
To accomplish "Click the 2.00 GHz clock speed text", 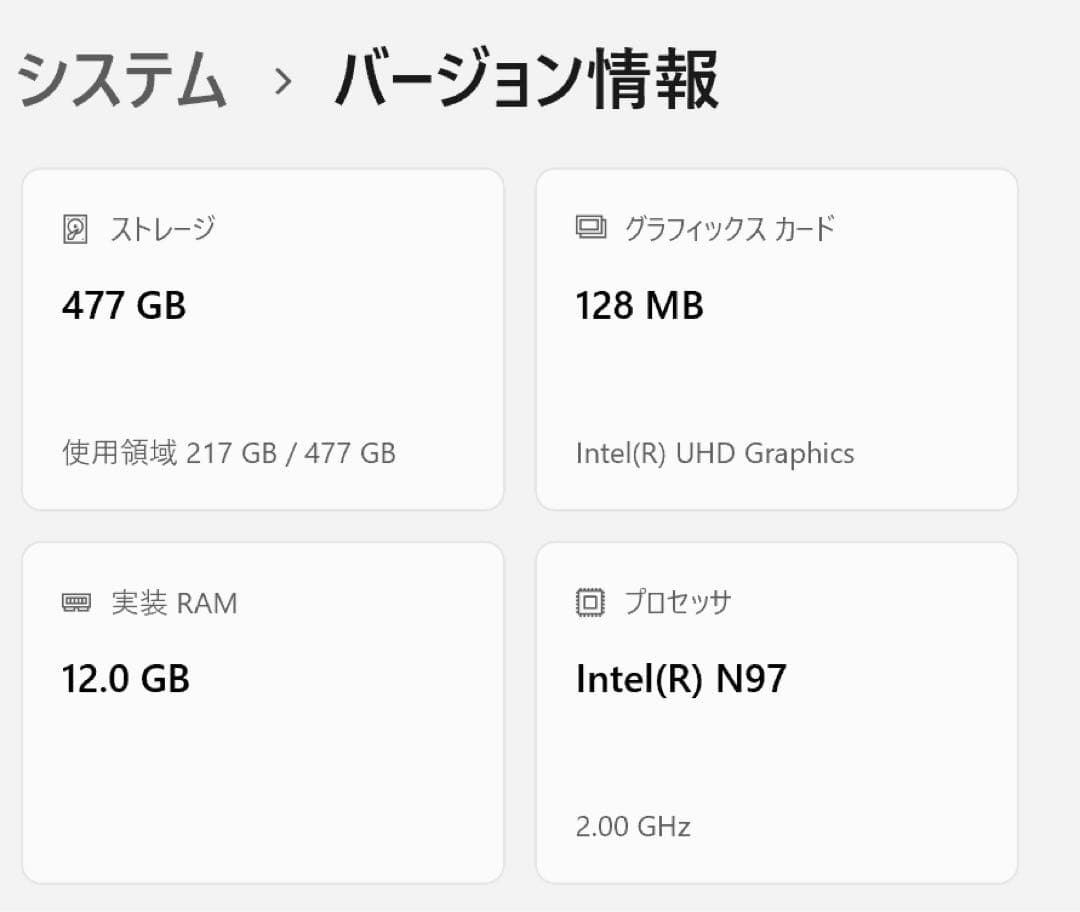I will pos(632,826).
